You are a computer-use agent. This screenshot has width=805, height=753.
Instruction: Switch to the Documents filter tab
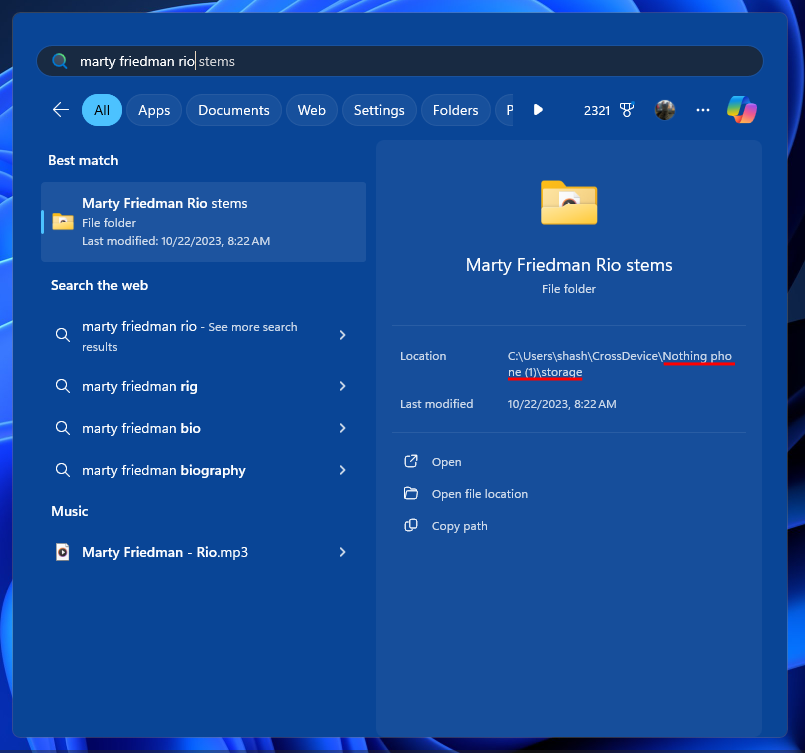[x=233, y=110]
